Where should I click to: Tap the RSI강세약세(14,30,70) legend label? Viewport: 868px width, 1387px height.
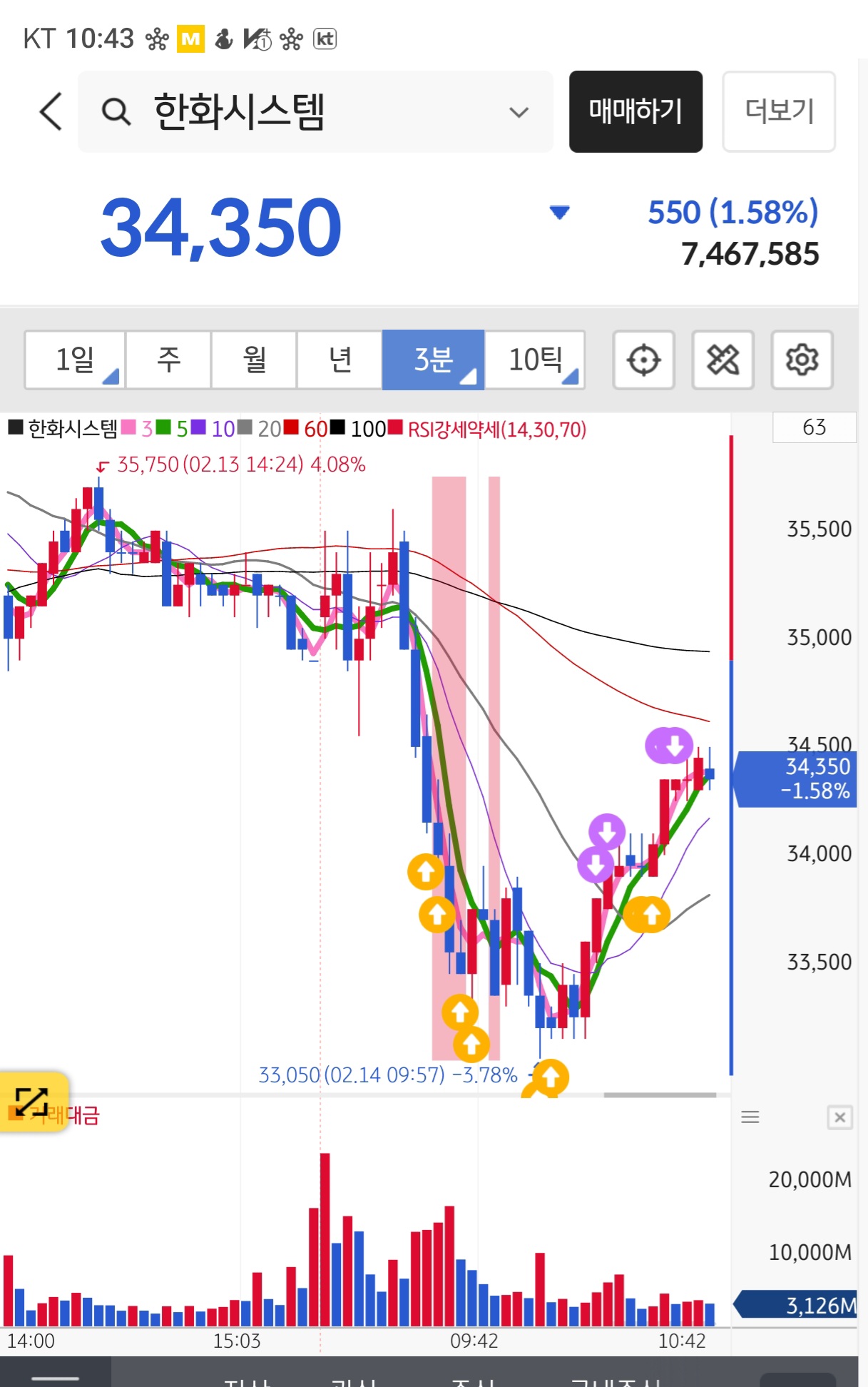point(497,429)
